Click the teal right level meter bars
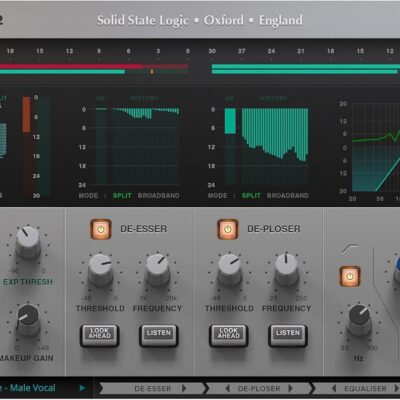This screenshot has height=400, width=400. [306, 69]
